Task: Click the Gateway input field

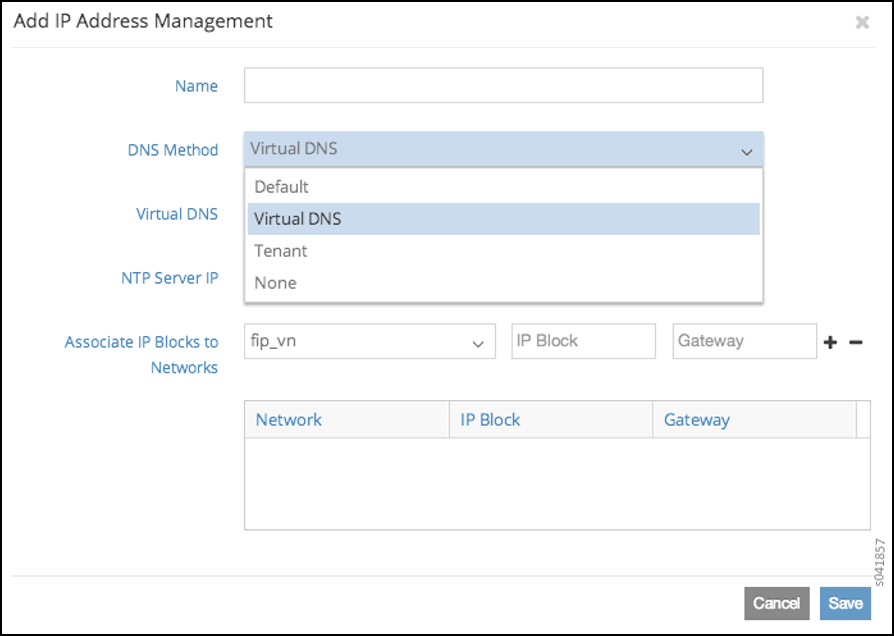Action: [x=744, y=341]
